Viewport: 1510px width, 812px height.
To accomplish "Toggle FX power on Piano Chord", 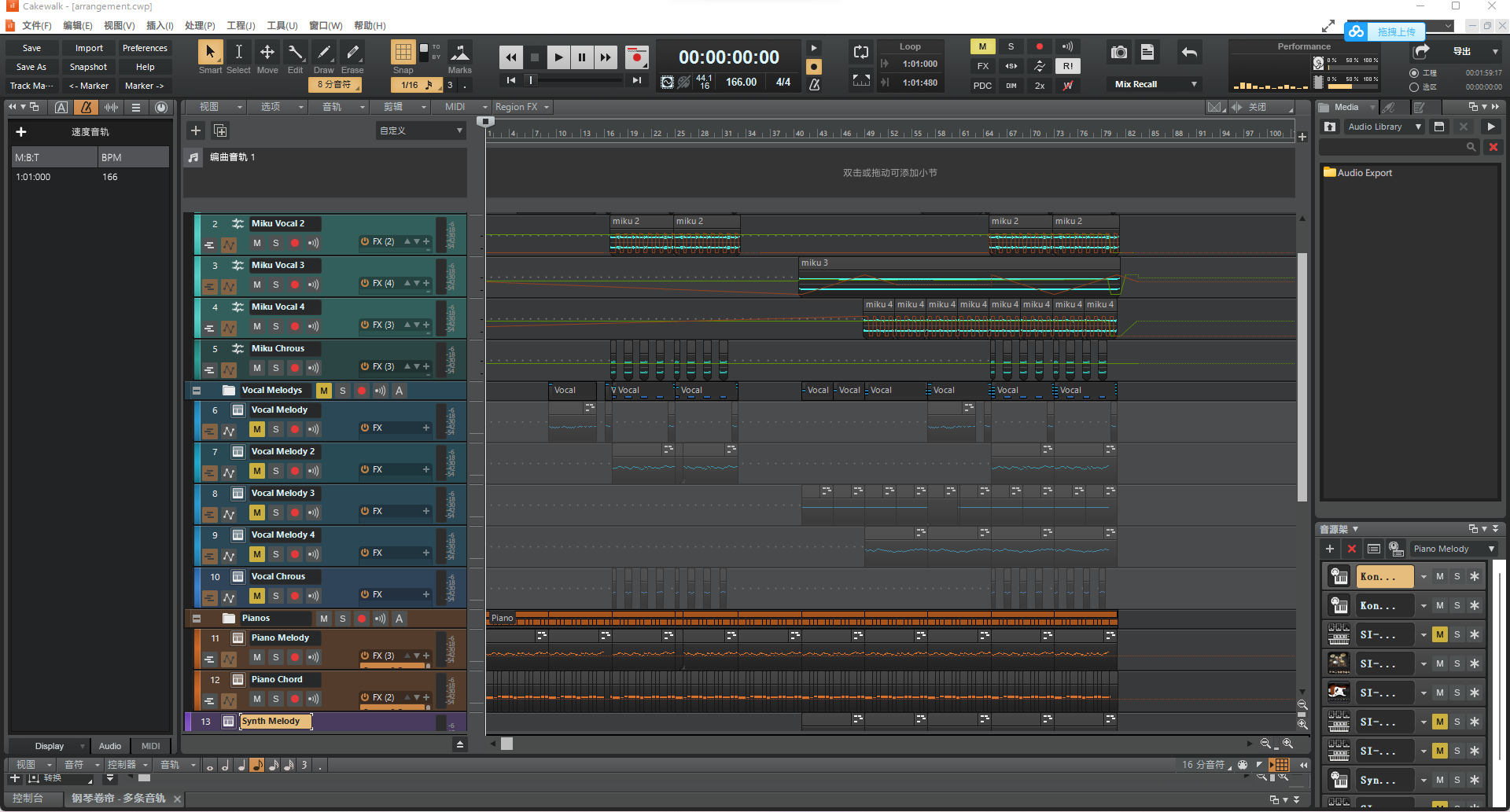I will click(365, 697).
